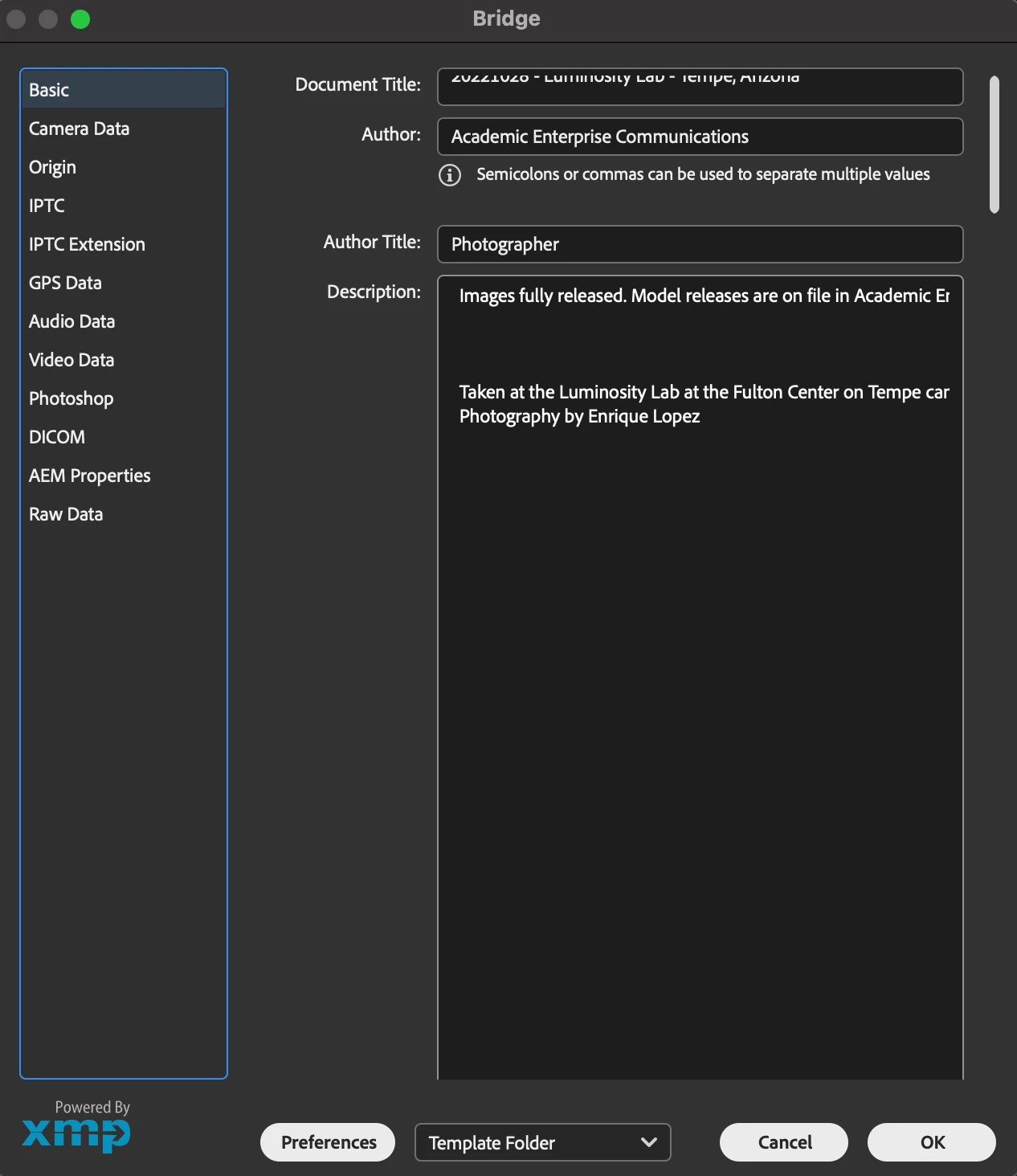Screen dimensions: 1017x1176
Task: Click inside the Description text area
Action: [700, 677]
